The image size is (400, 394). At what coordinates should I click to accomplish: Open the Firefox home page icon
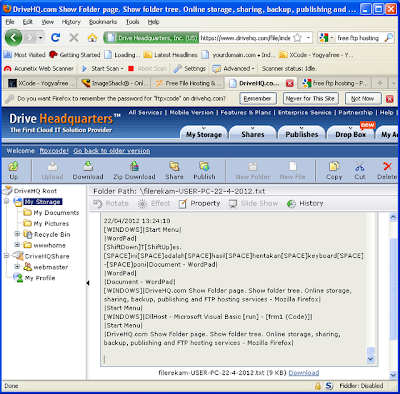click(x=92, y=38)
